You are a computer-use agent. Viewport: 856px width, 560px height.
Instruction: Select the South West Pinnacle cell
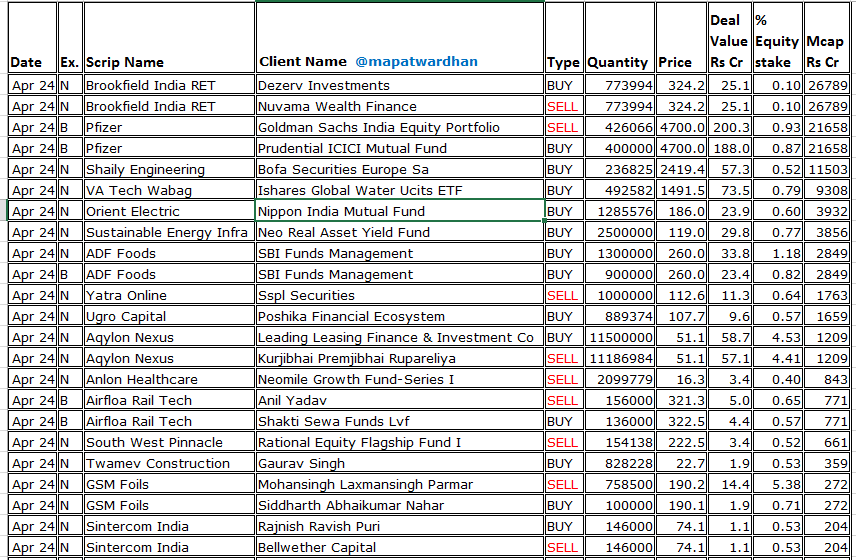[x=169, y=443]
